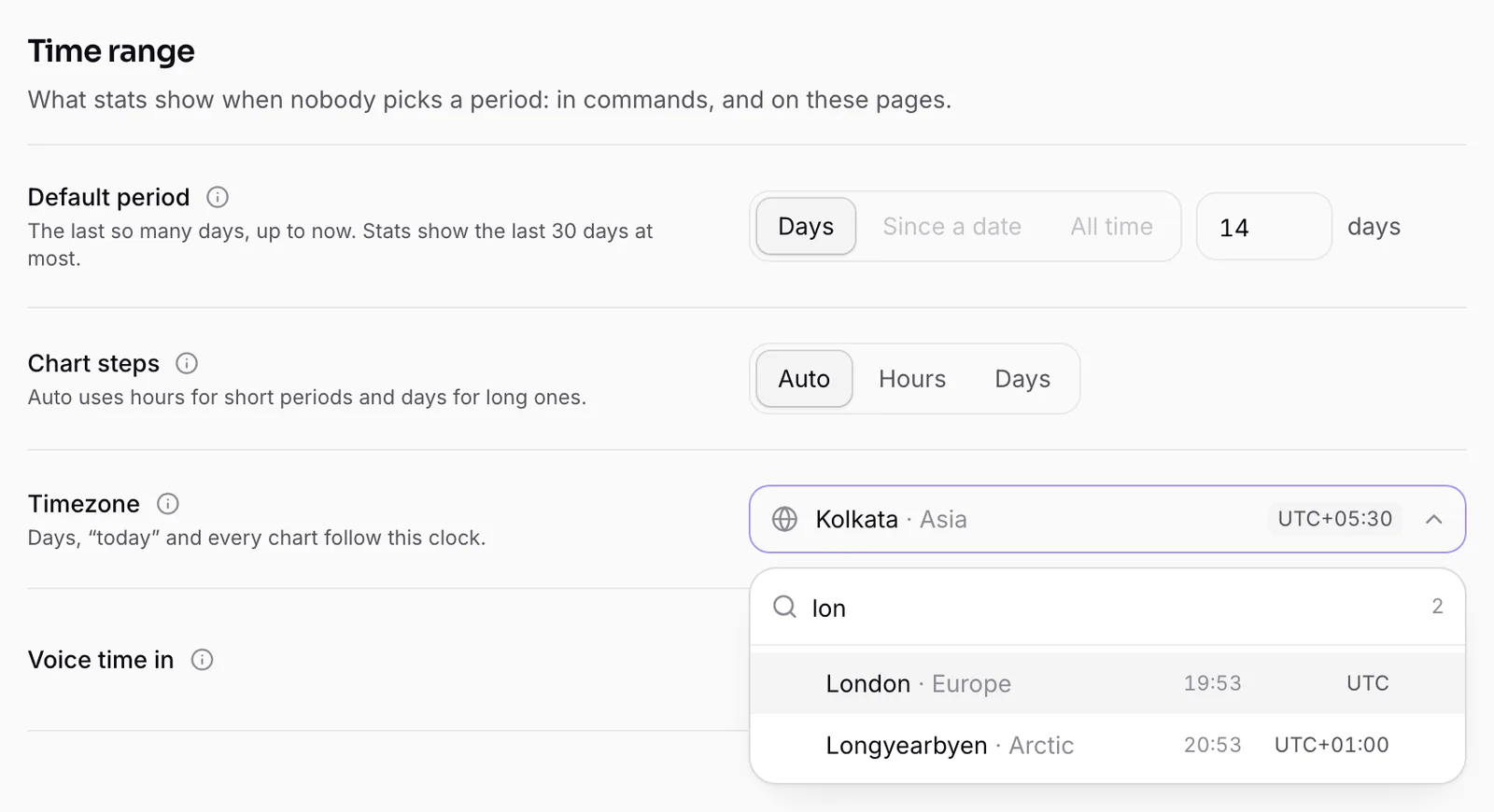This screenshot has width=1494, height=812.
Task: Focus the timezone search field containing lon
Action: pos(1107,608)
